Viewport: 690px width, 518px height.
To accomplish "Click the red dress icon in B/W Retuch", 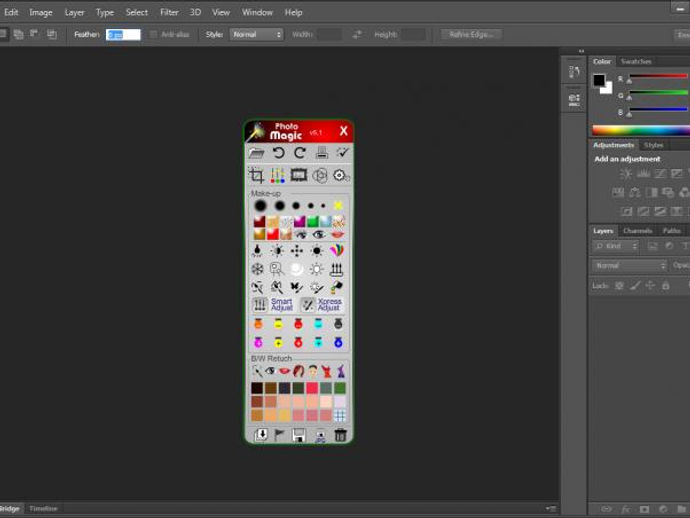I will tap(327, 371).
